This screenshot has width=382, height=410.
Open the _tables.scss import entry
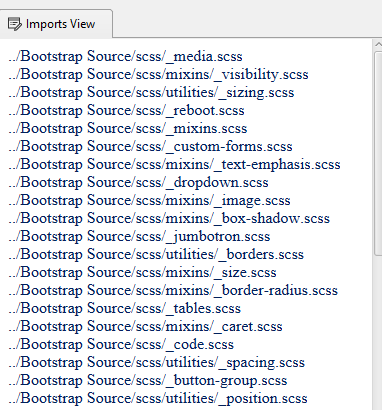point(125,308)
